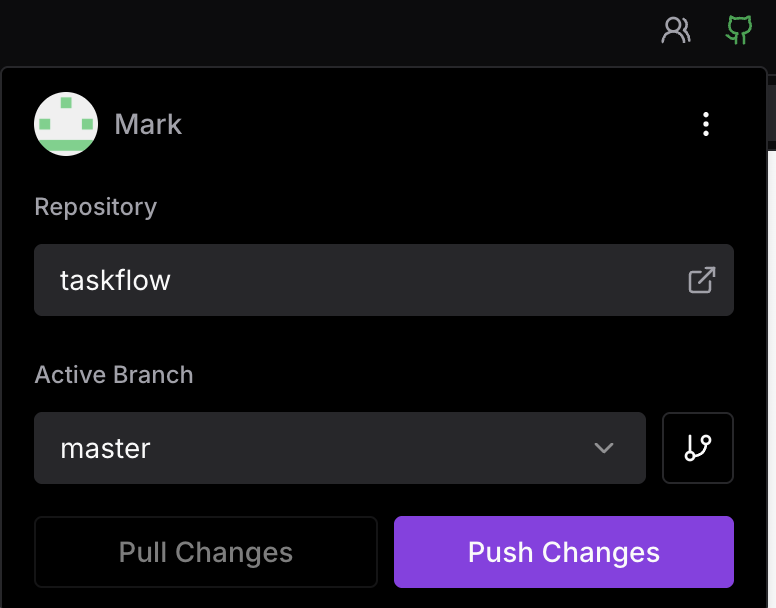Click the taskflow repository name
This screenshot has width=776, height=608.
[115, 280]
